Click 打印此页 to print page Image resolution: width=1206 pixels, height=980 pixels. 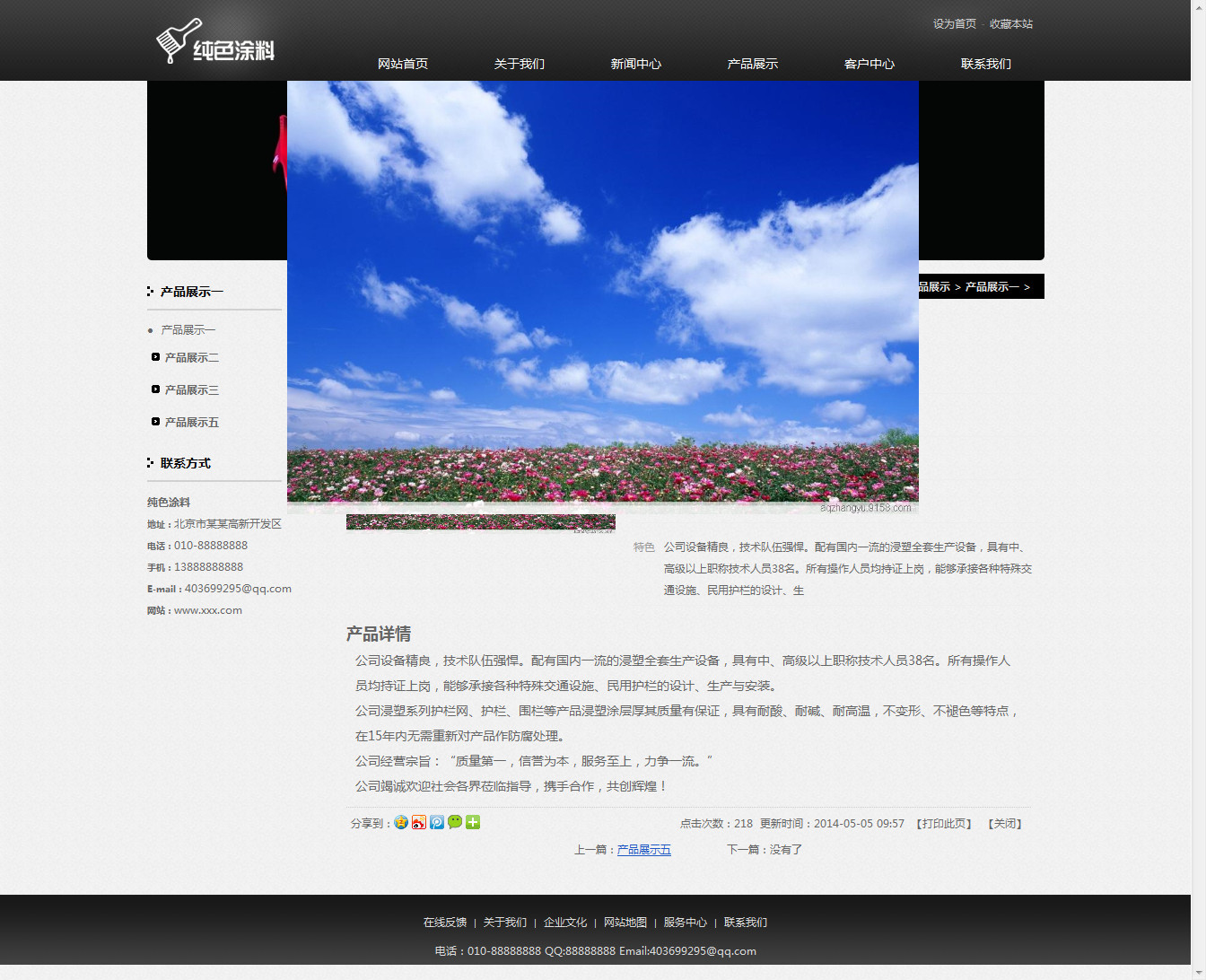(944, 824)
